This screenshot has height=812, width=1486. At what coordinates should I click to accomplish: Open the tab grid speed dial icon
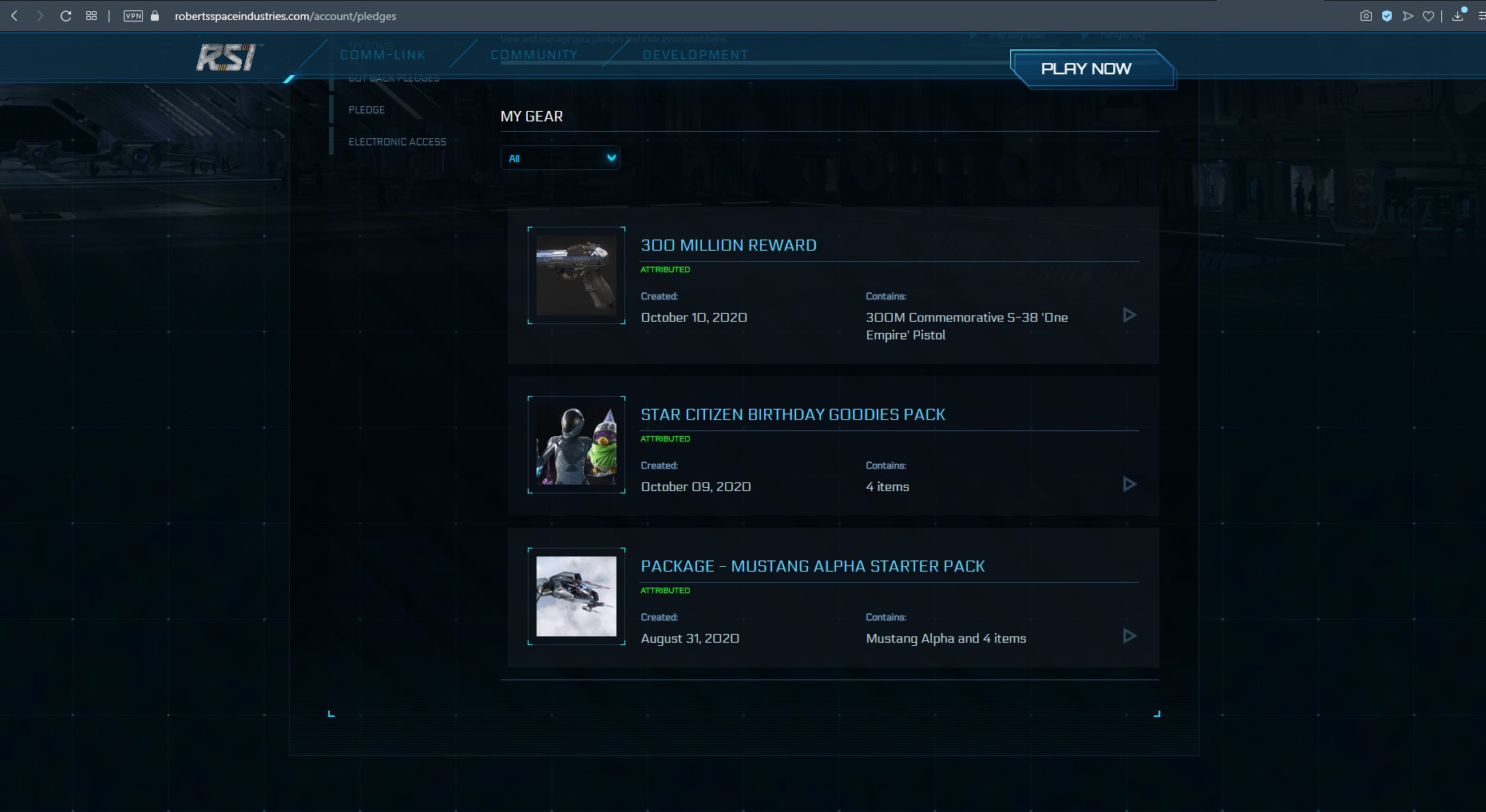[x=92, y=16]
